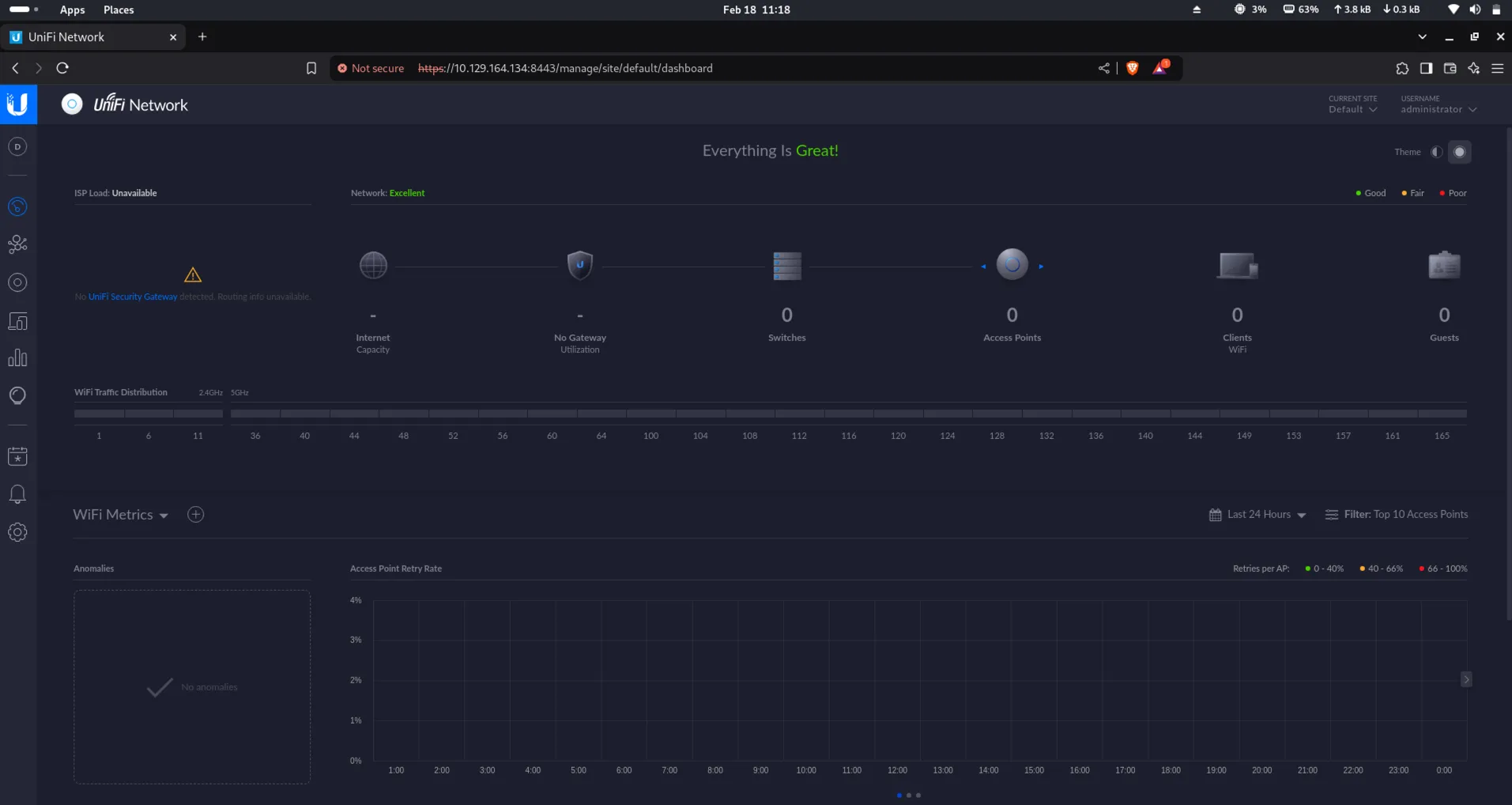Bookmark this page icon

point(311,68)
